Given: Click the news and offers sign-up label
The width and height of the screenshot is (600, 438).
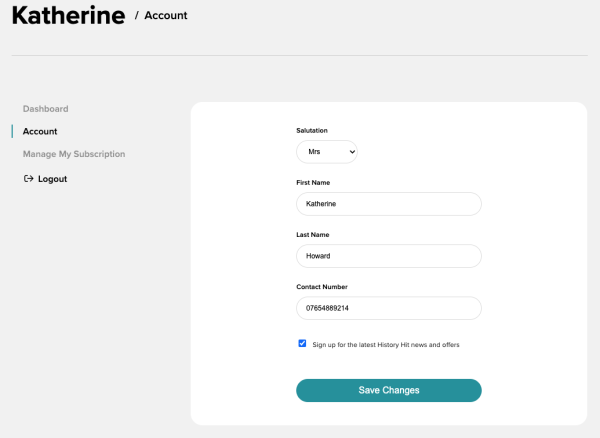Looking at the screenshot, I should click(385, 345).
